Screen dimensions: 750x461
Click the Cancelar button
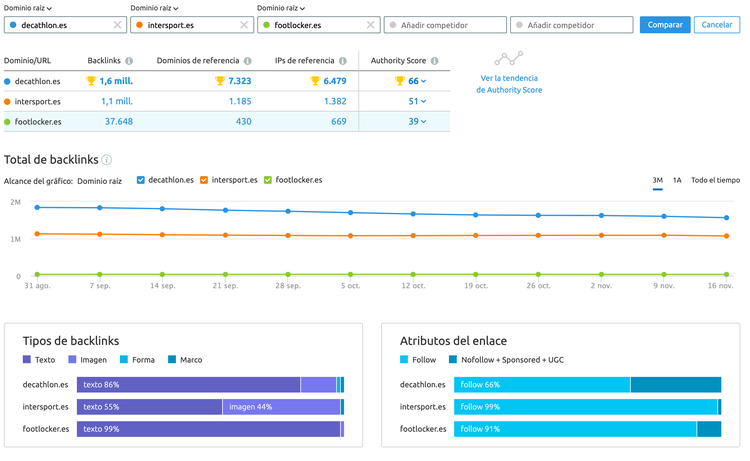pos(717,25)
